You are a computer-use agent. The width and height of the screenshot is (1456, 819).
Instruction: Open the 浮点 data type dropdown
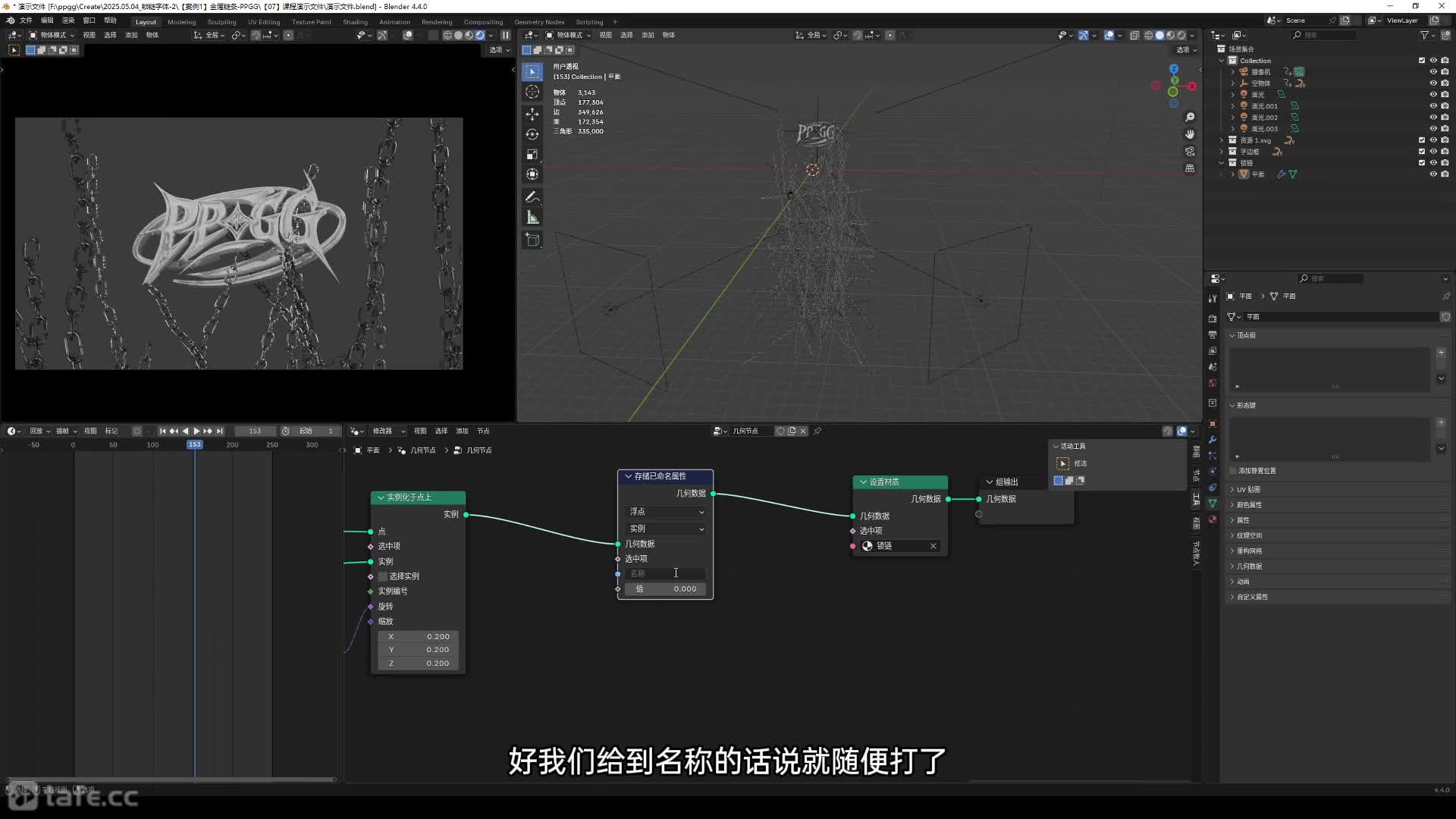(x=666, y=512)
